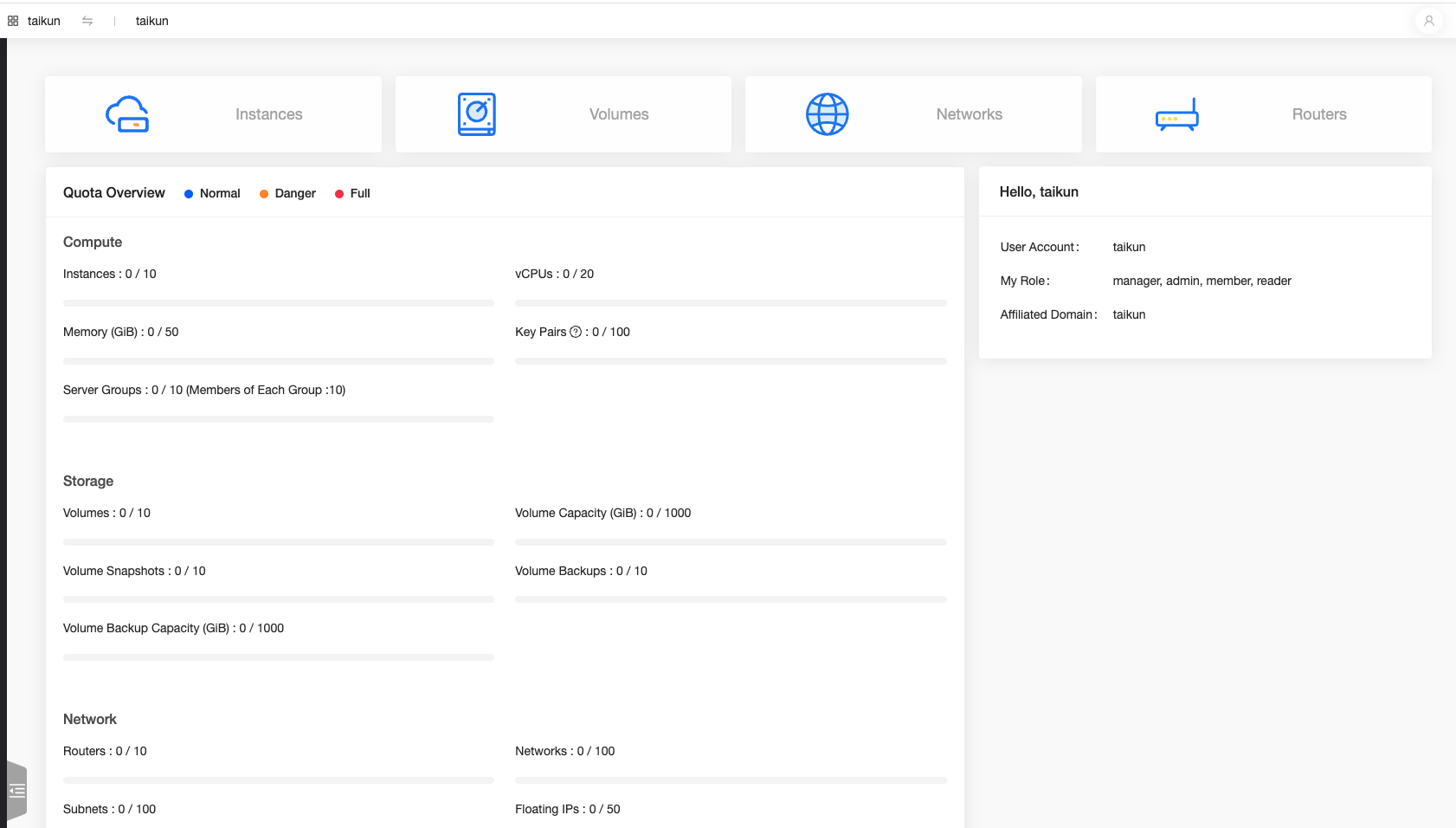Click the Affiliated Domain value taikun
This screenshot has width=1456, height=828.
point(1129,314)
